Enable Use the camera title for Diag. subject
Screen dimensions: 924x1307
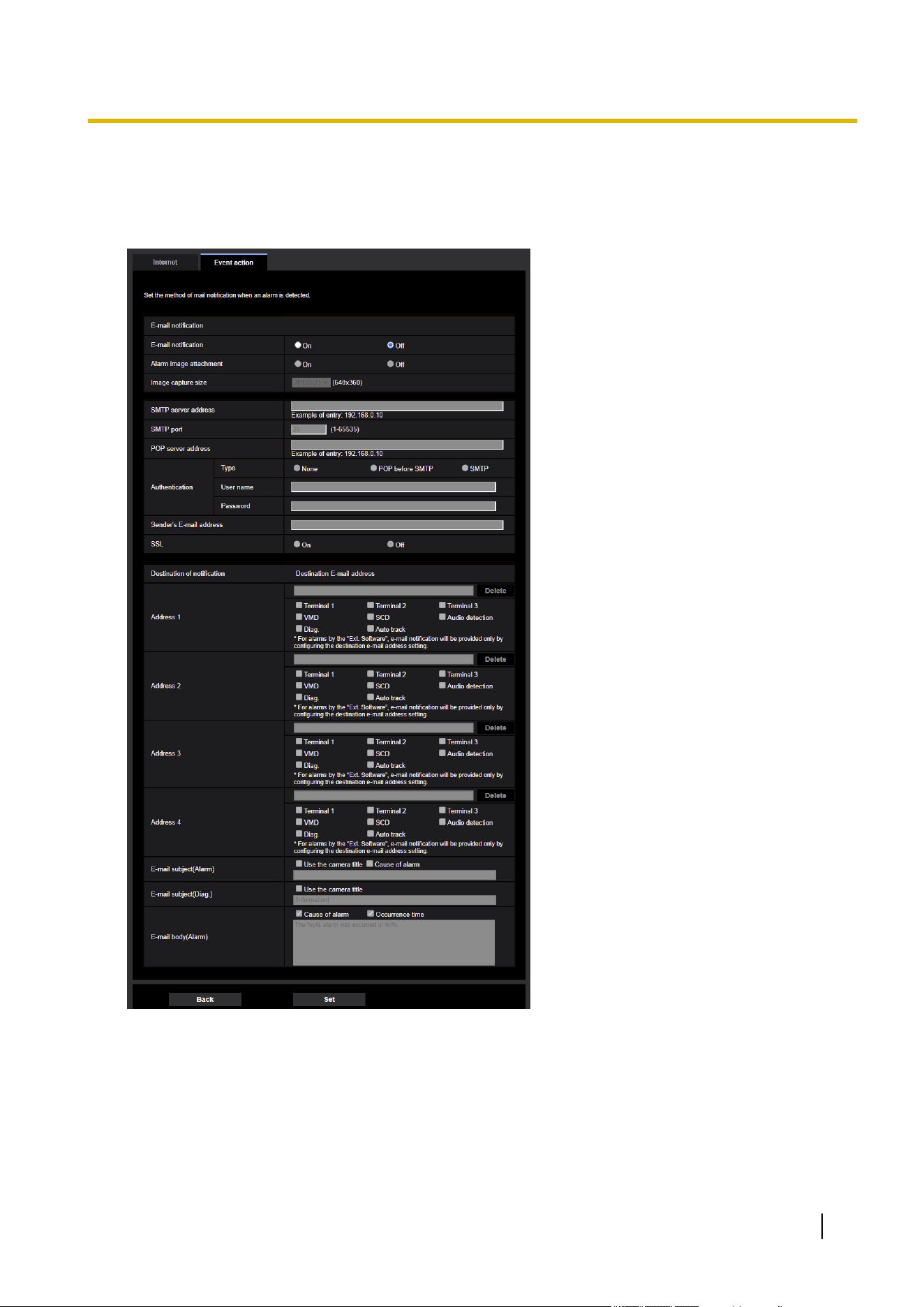(299, 889)
